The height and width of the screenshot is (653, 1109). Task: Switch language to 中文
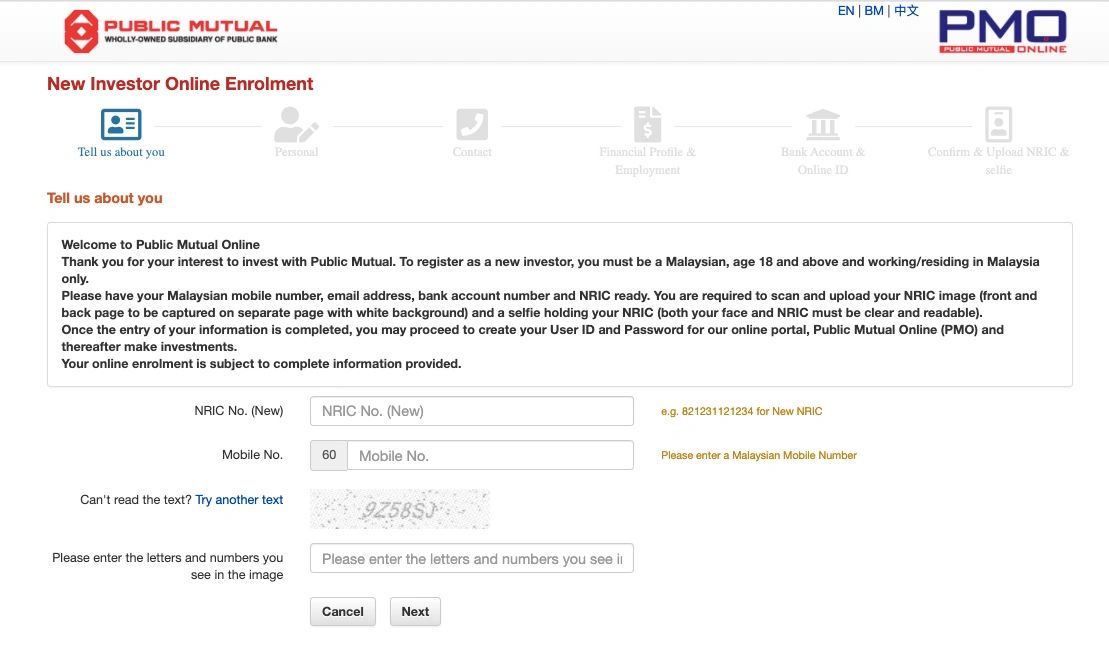tap(906, 11)
